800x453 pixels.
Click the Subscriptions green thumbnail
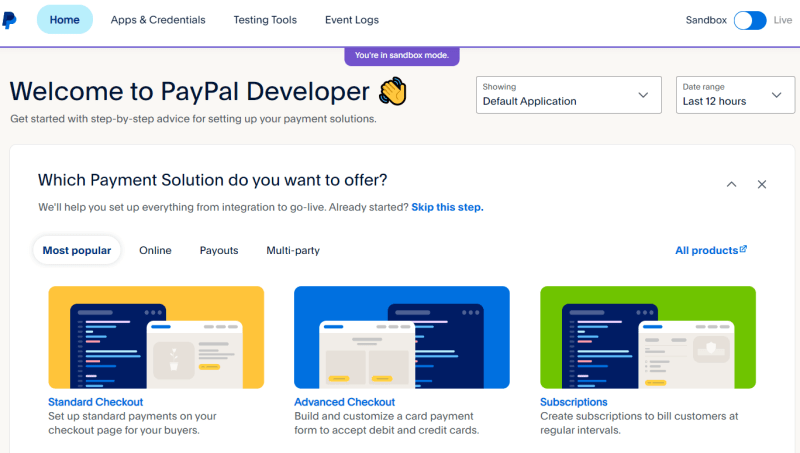tap(648, 337)
